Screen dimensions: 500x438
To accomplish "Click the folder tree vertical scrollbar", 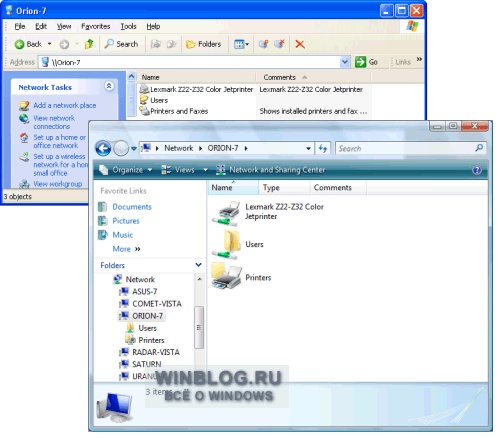I will click(x=199, y=328).
